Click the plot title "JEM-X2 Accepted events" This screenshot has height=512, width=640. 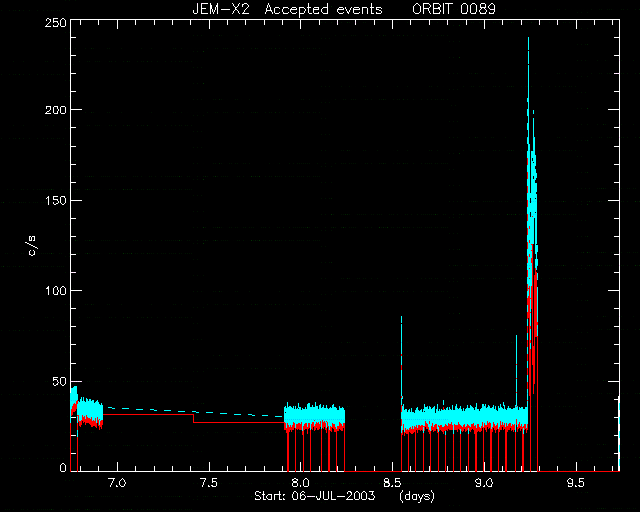coord(287,9)
